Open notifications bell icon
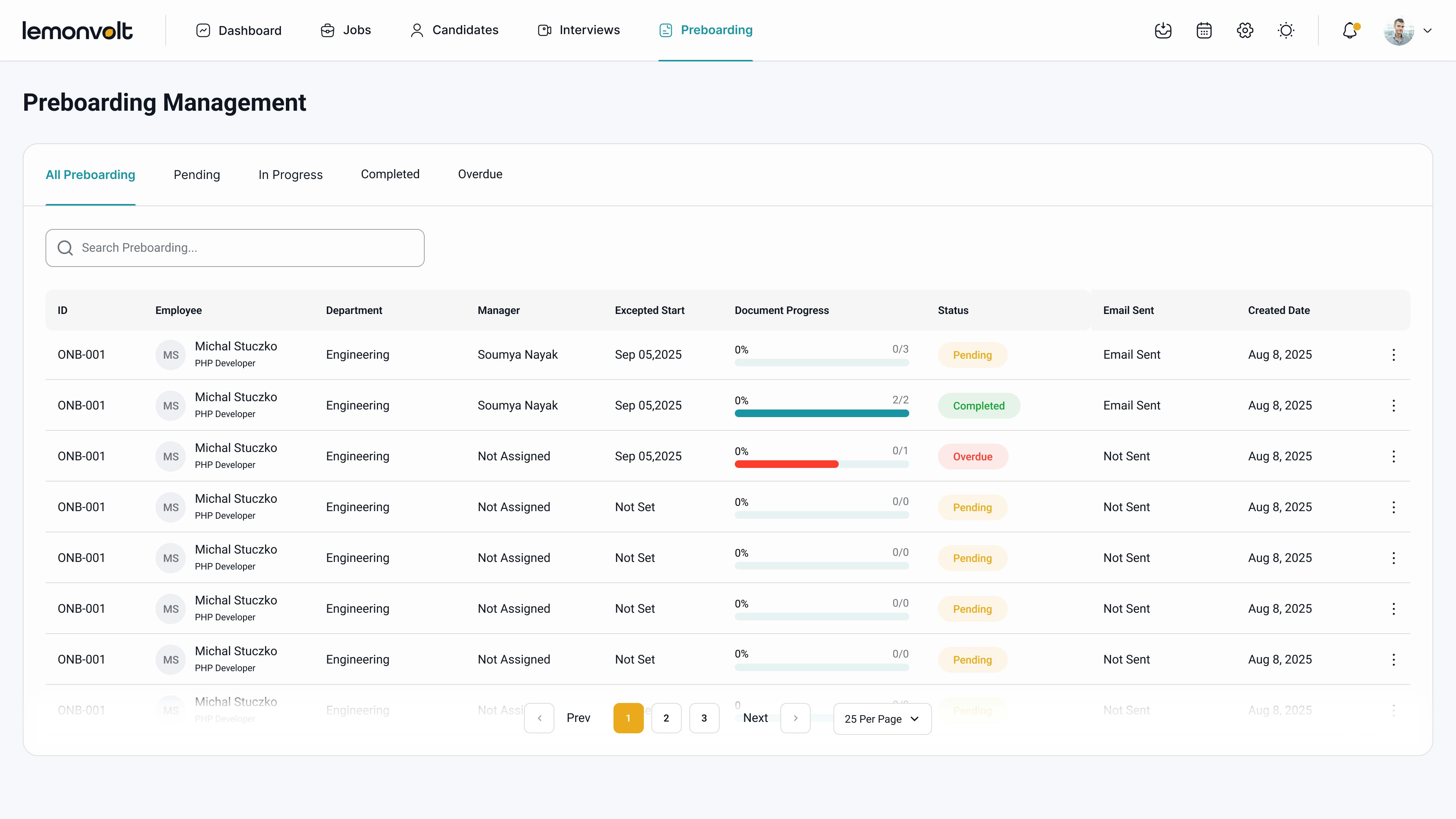The width and height of the screenshot is (1456, 819). (x=1350, y=30)
